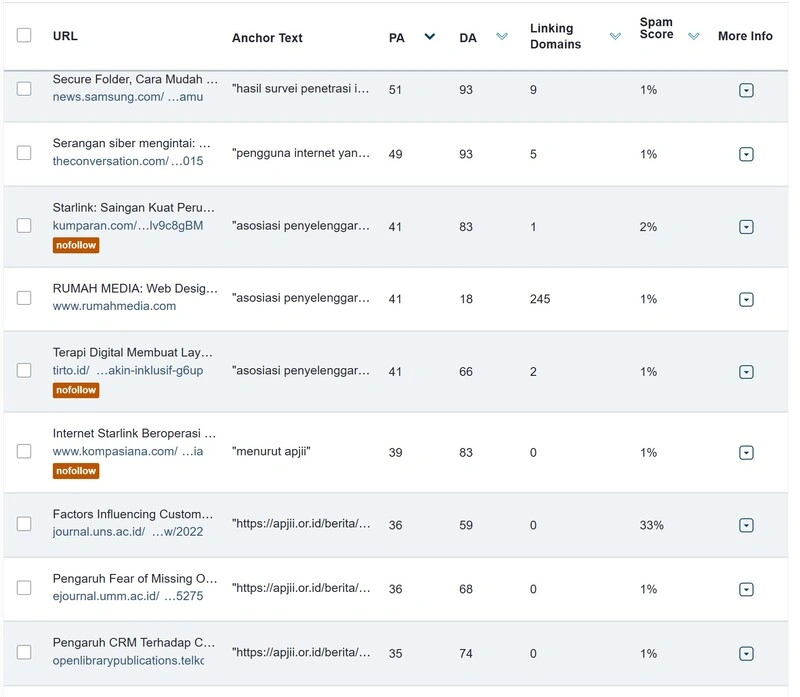Click the nofollow badge under tirto.id
This screenshot has height=697, width=800.
(x=76, y=390)
